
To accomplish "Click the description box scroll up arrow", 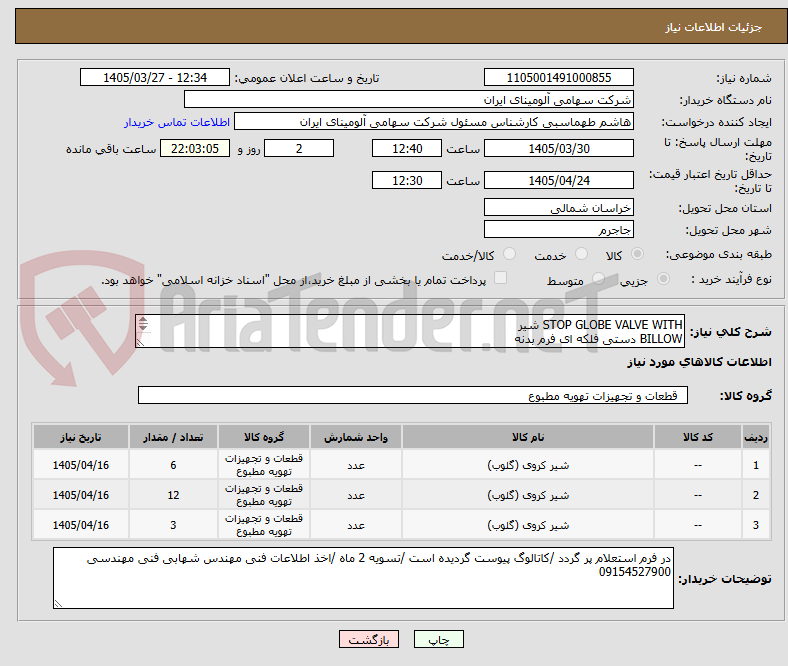I will (x=143, y=320).
